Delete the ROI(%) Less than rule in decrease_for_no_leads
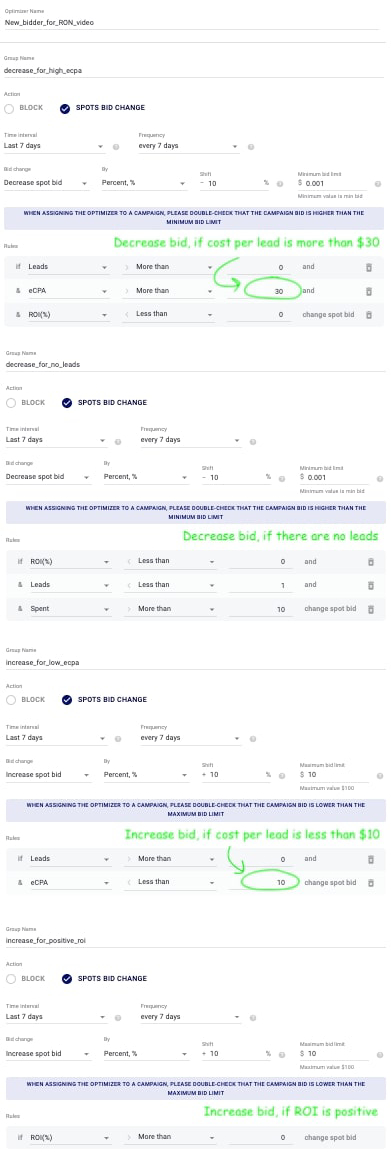 tap(371, 561)
